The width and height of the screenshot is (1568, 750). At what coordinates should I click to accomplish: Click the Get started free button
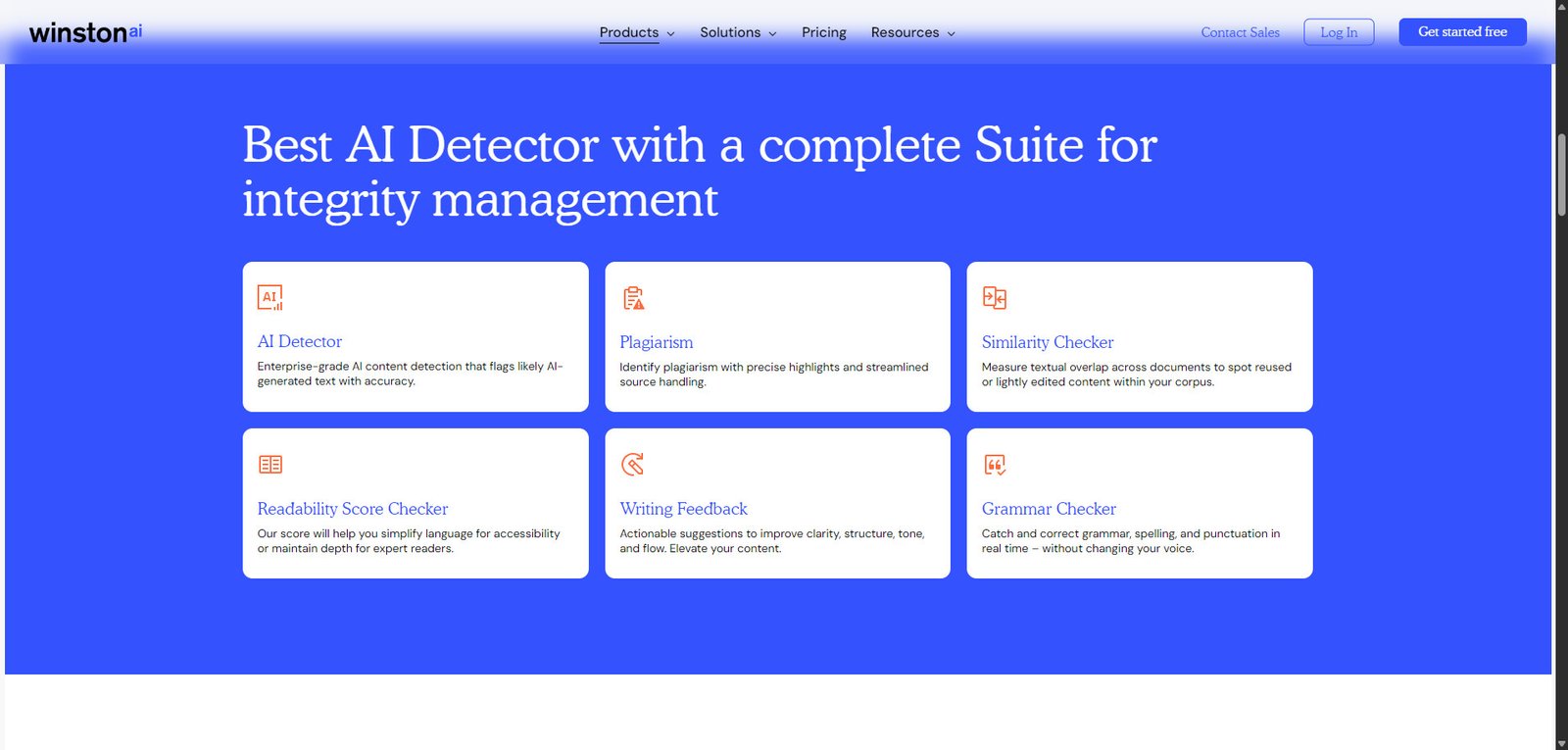coord(1462,32)
